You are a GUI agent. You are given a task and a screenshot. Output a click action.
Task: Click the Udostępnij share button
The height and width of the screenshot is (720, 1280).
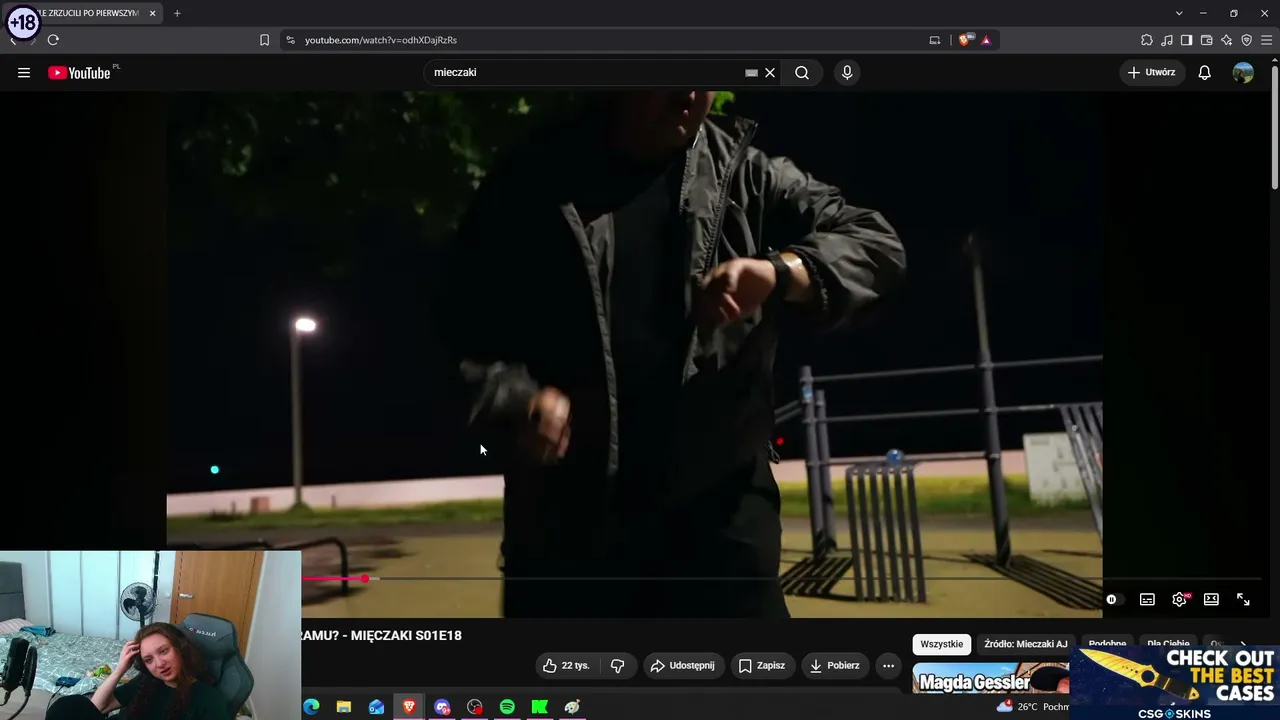[682, 665]
